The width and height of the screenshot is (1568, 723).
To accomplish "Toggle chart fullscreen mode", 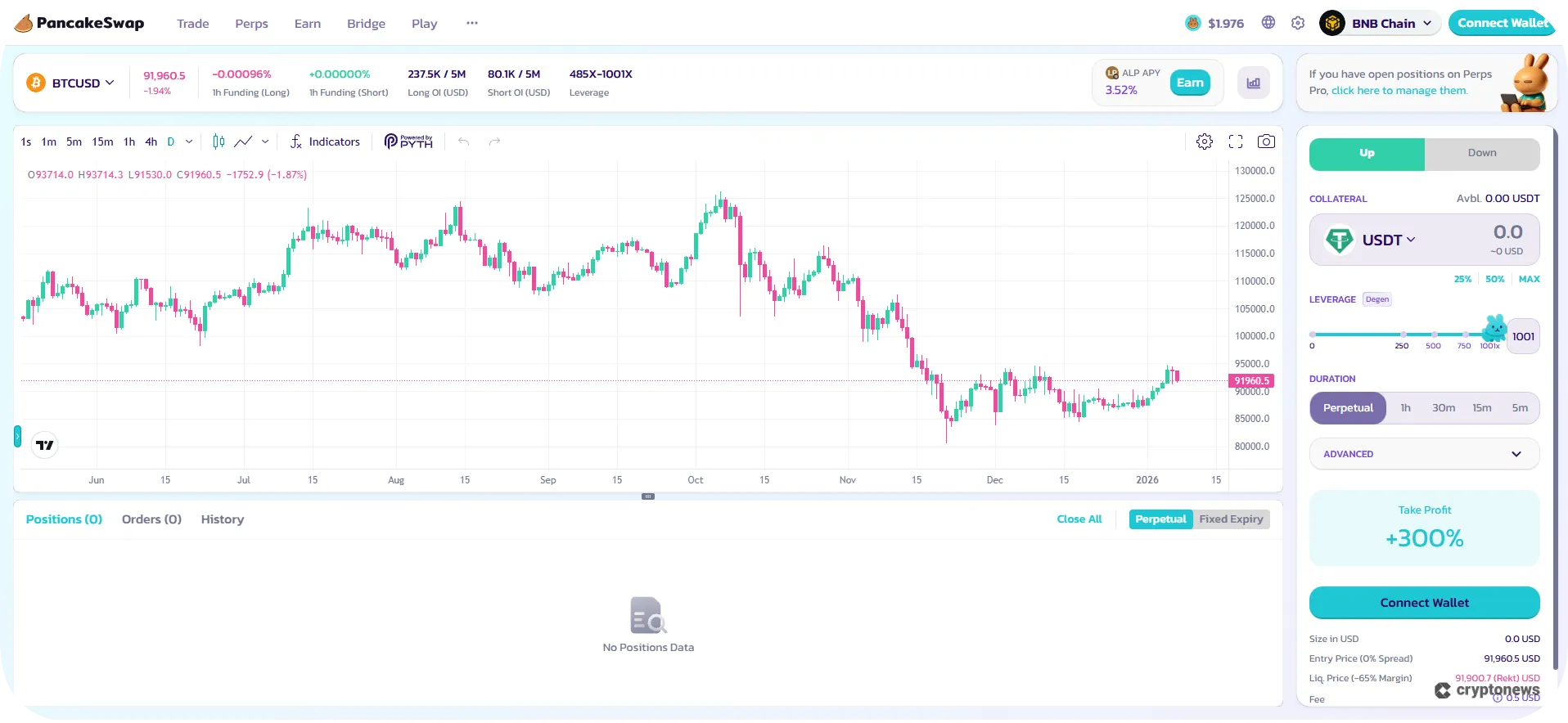I will click(1236, 141).
